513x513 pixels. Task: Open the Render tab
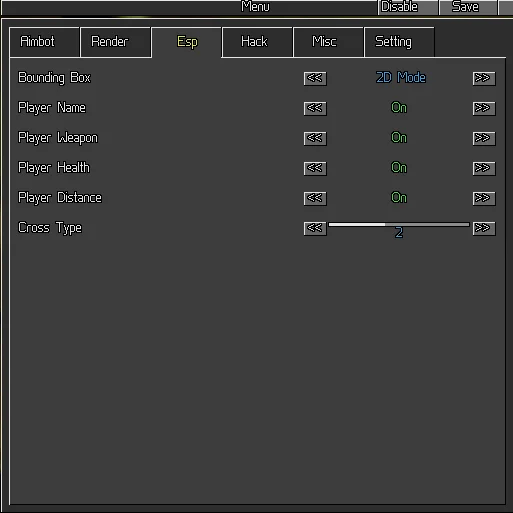pos(116,42)
